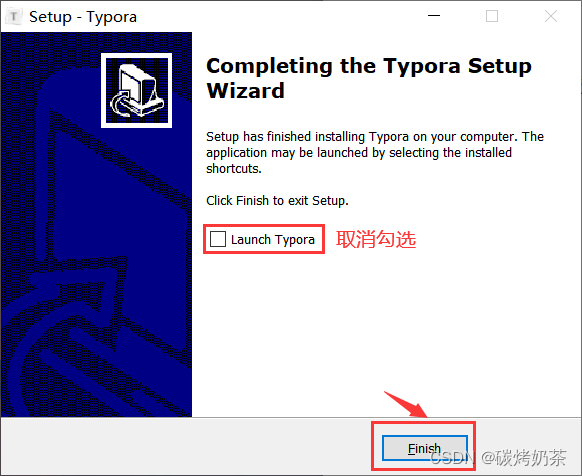582x476 pixels.
Task: Click the word 'Wizard' in the heading
Action: click(245, 91)
